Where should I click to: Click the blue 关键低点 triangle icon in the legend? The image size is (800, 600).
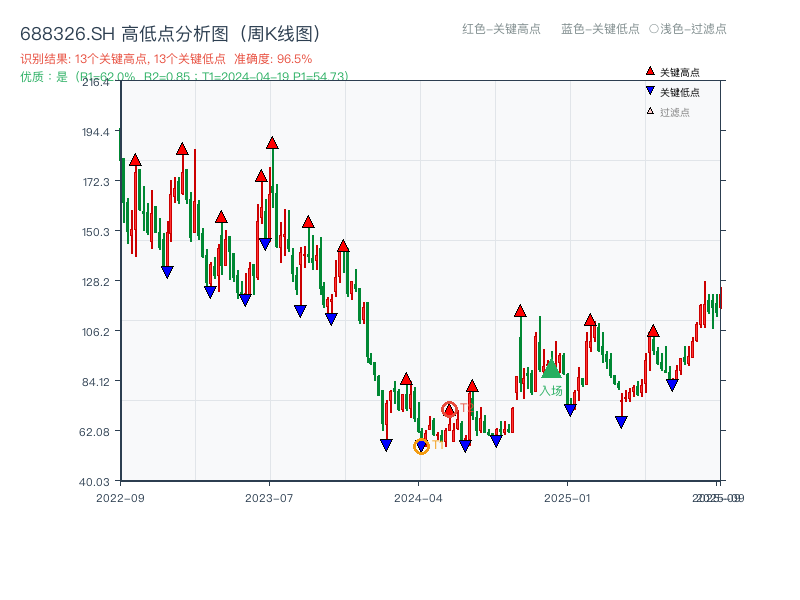click(651, 91)
